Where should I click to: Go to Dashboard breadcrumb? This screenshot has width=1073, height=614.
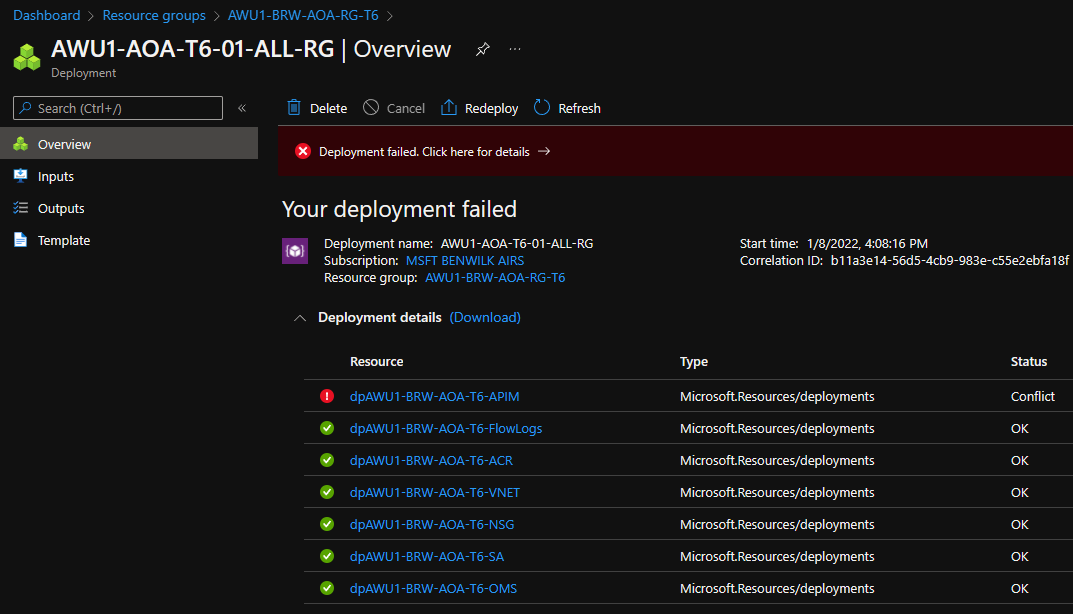coord(47,15)
